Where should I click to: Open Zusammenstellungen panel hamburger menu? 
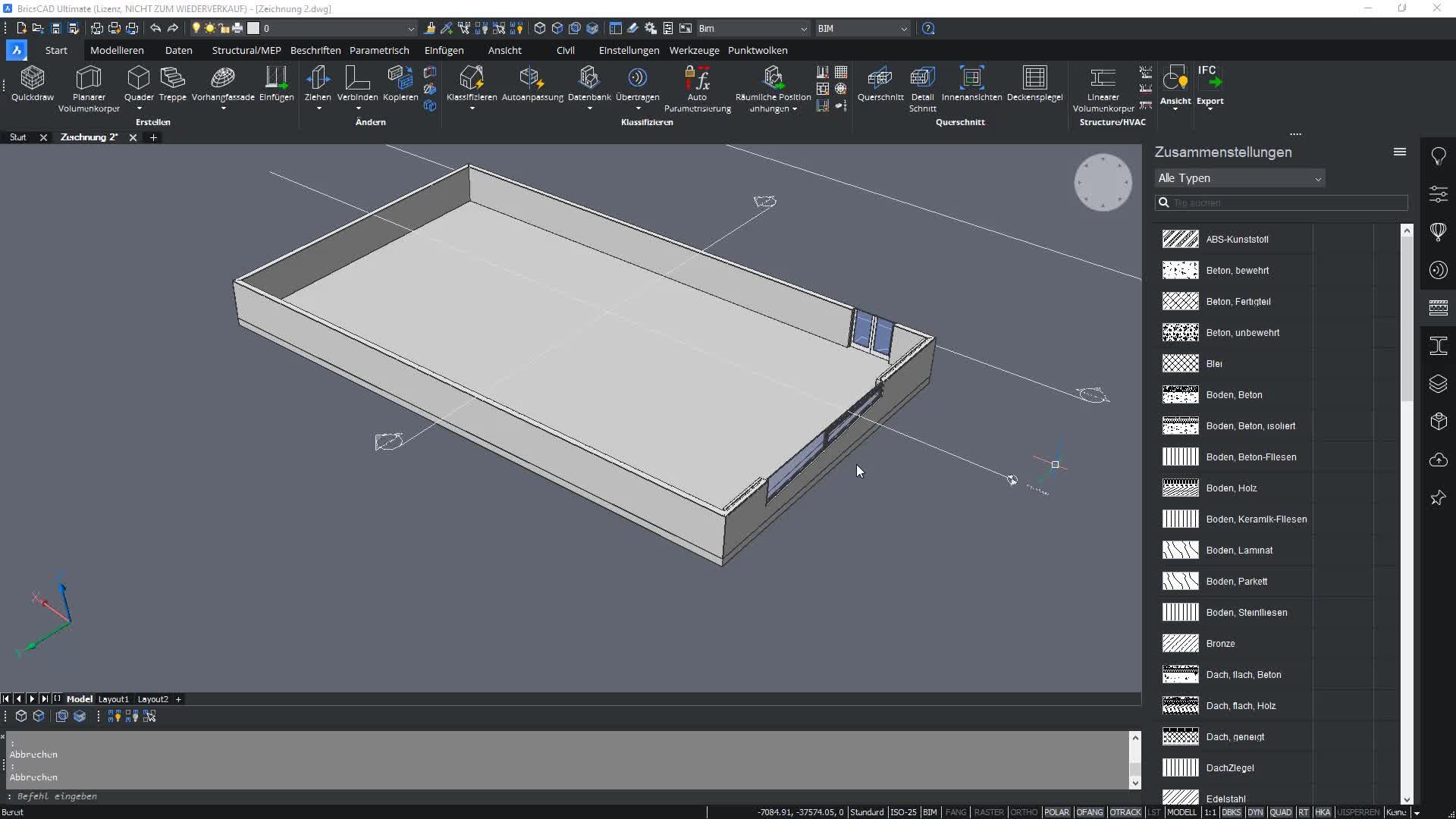(x=1400, y=152)
